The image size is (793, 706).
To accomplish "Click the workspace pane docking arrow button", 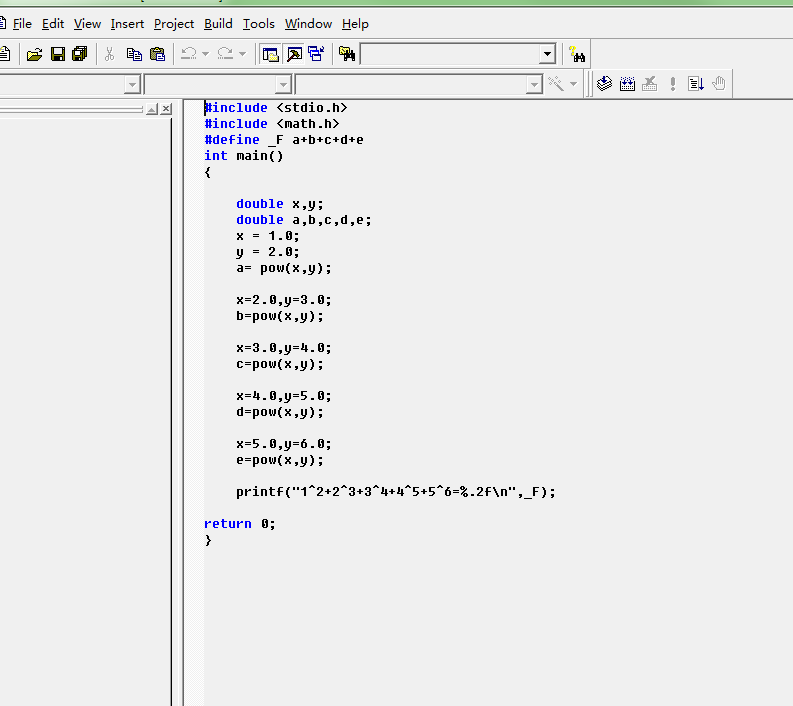I will pyautogui.click(x=152, y=109).
